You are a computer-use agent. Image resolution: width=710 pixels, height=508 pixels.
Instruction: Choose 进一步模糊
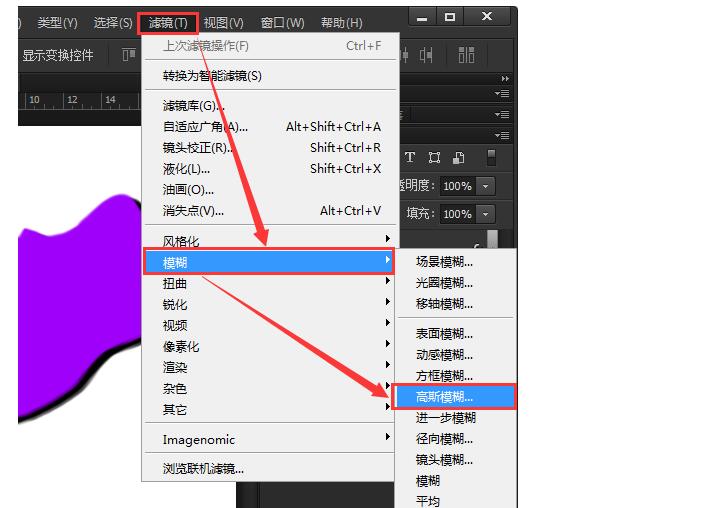[x=456, y=417]
